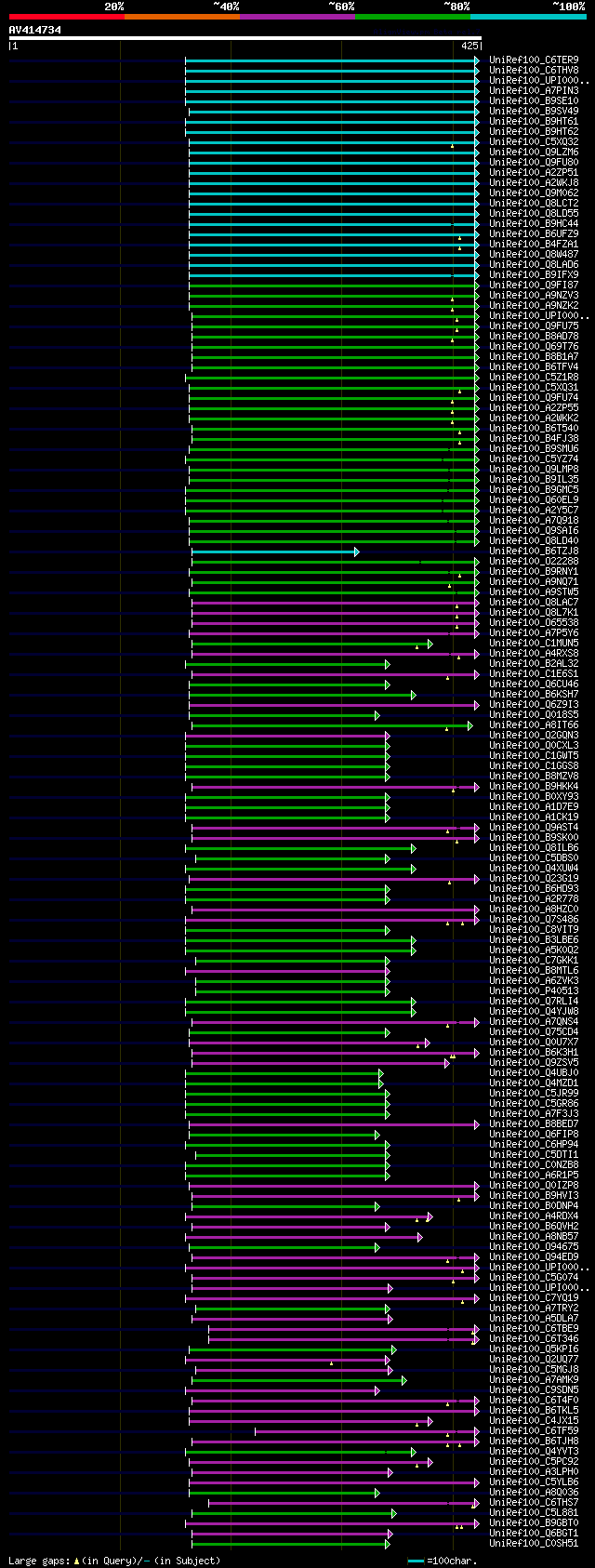Select the UniRef100_B9HKK4 label
Image resolution: width=595 pixels, height=1568 pixels.
coord(534,787)
